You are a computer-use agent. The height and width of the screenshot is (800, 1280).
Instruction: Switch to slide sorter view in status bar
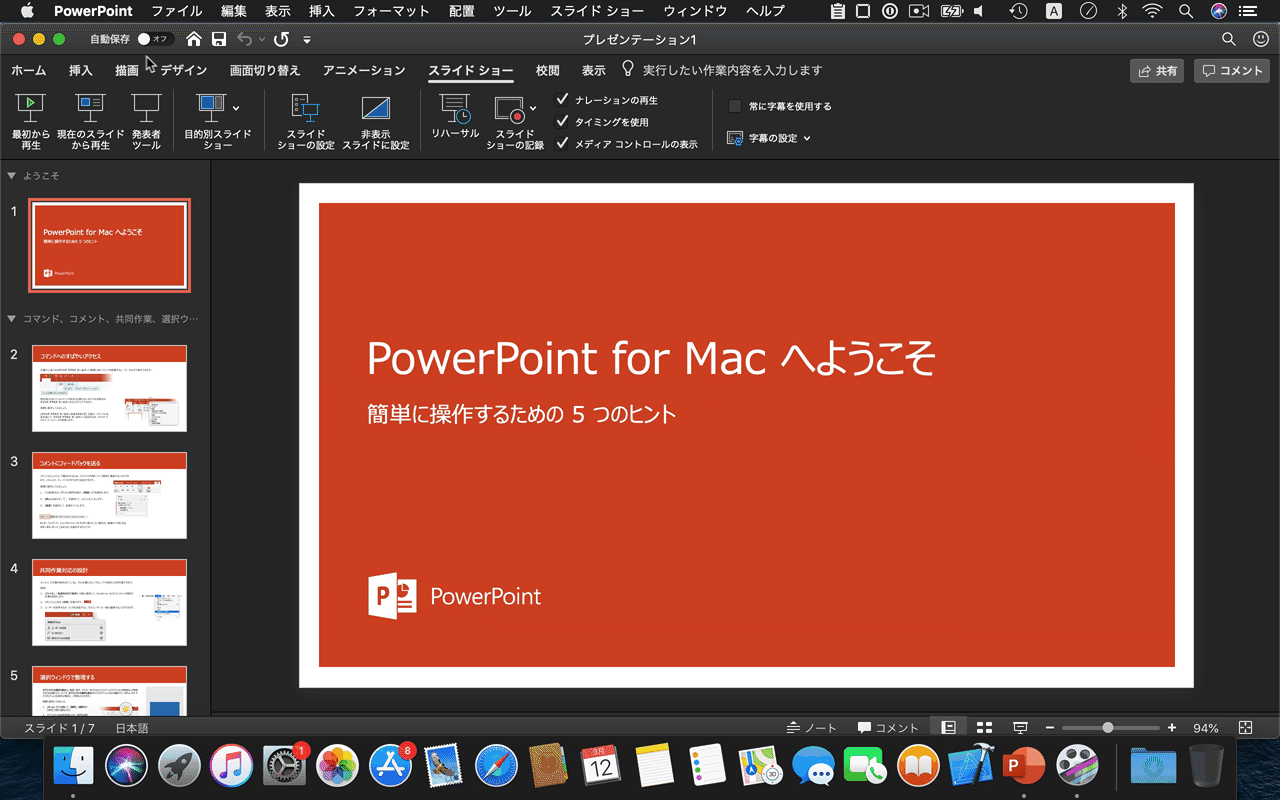point(984,727)
